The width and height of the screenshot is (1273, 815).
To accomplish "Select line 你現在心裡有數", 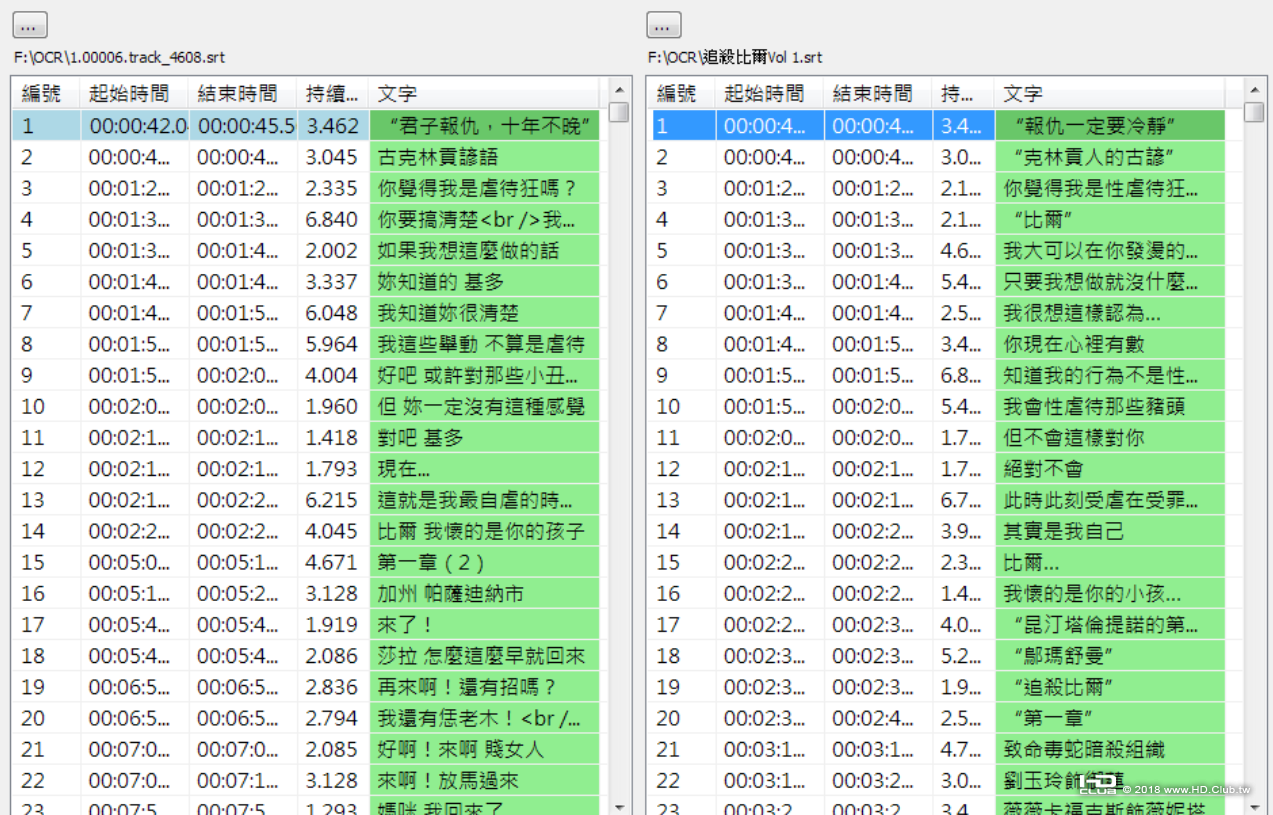I will click(x=1110, y=344).
